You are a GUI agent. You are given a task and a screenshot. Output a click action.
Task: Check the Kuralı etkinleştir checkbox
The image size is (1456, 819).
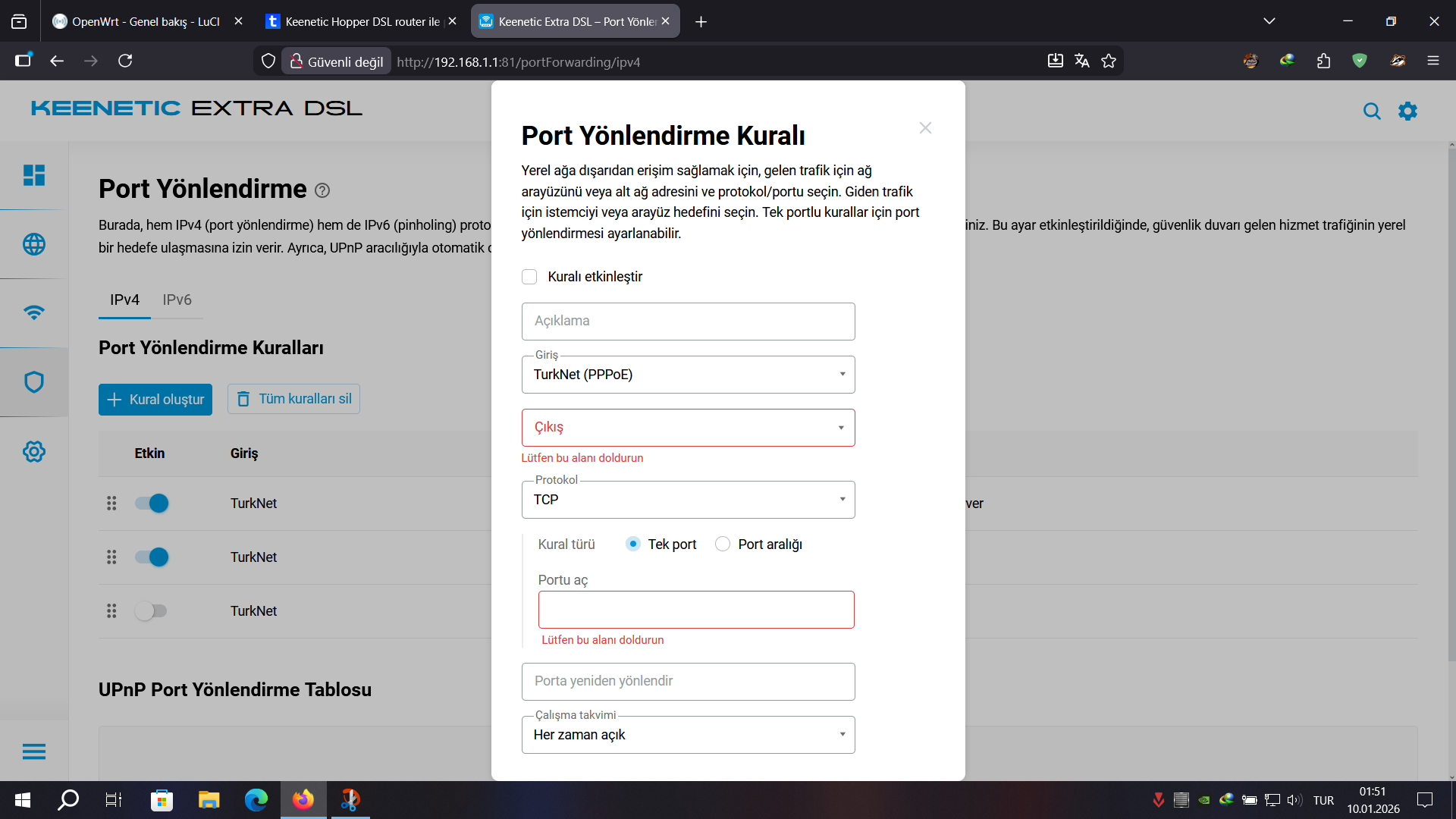click(529, 277)
